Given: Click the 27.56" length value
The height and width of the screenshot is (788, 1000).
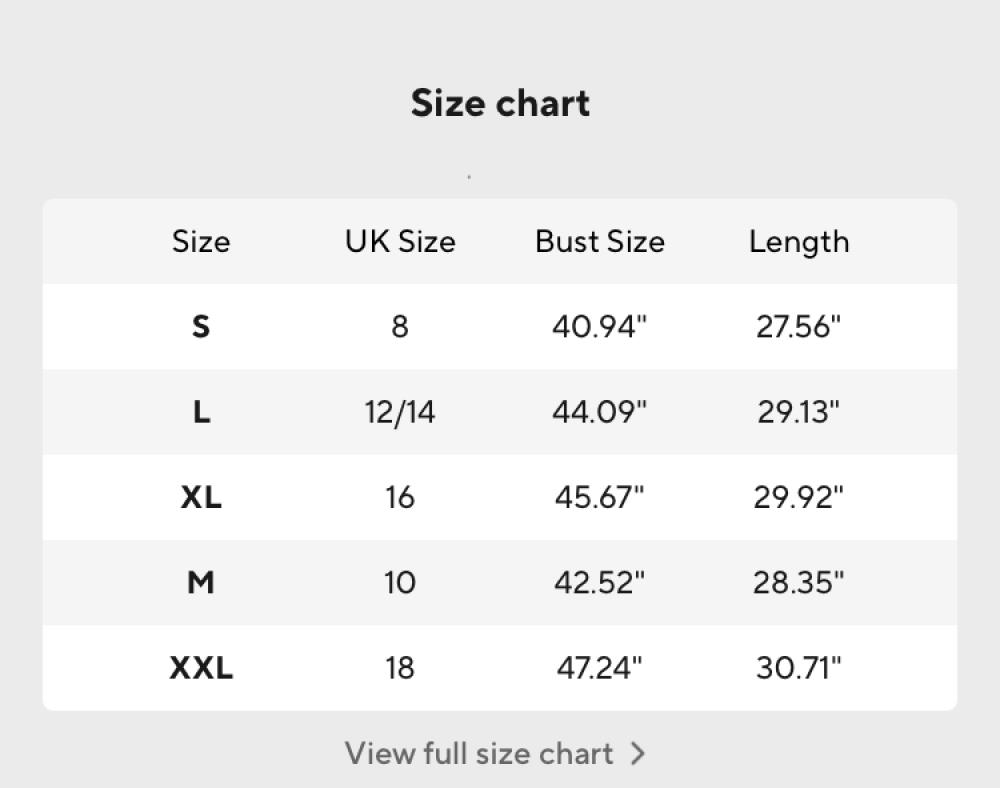Looking at the screenshot, I should pos(799,327).
